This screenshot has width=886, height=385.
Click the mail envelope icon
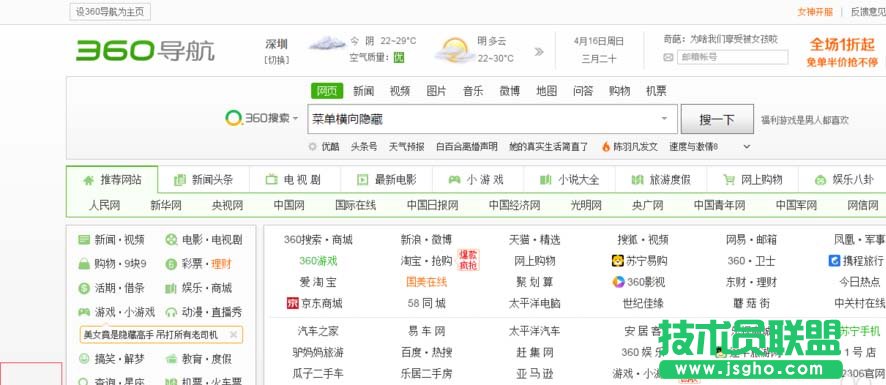pos(668,57)
